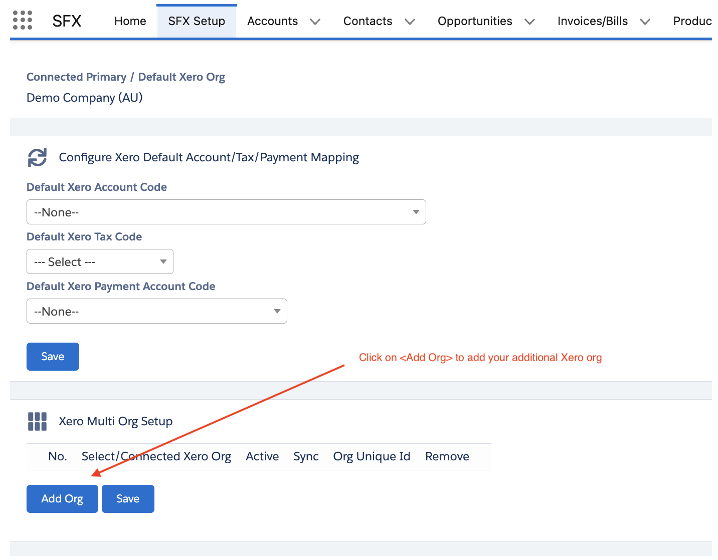
Task: Click the Remove column header
Action: [x=447, y=457]
